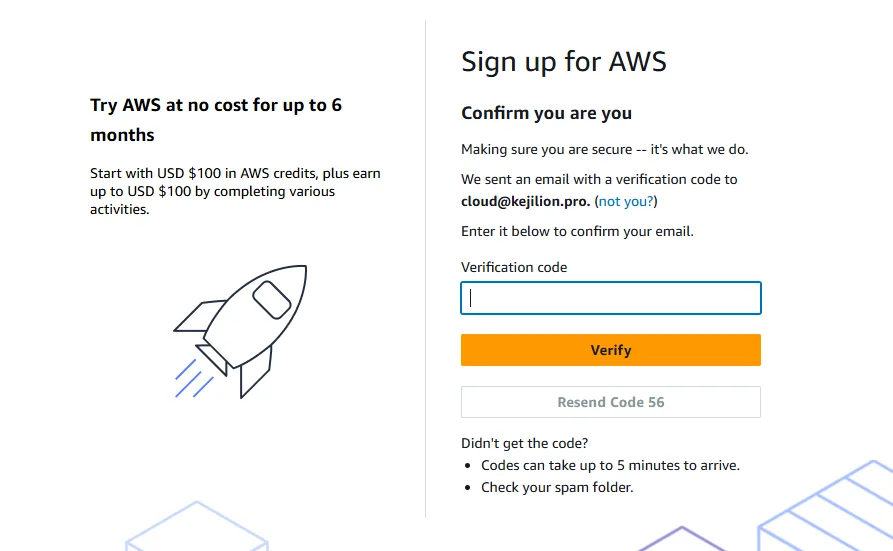893x551 pixels.
Task: Click the purple shape at bottom edge
Action: pyautogui.click(x=681, y=538)
